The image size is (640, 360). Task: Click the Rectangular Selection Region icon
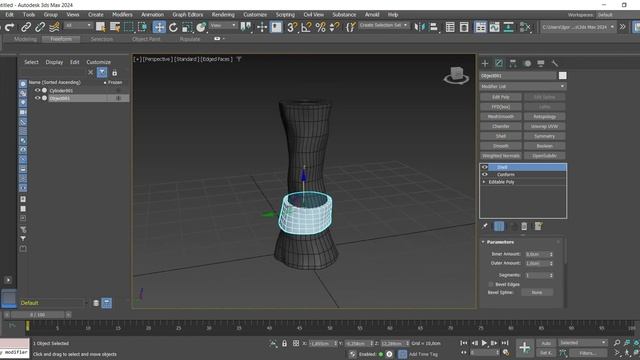click(129, 27)
